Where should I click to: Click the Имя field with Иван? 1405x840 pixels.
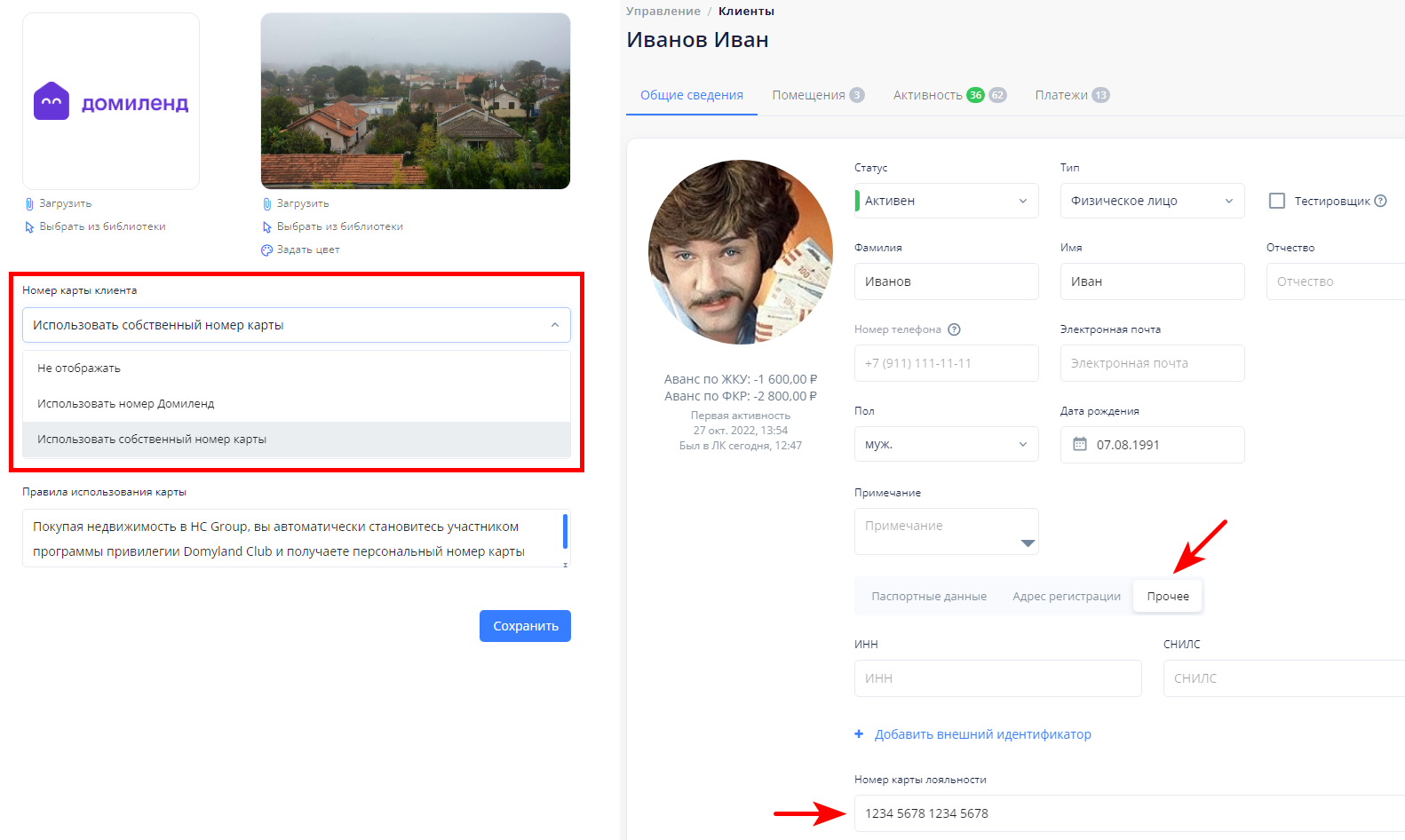coord(1152,281)
